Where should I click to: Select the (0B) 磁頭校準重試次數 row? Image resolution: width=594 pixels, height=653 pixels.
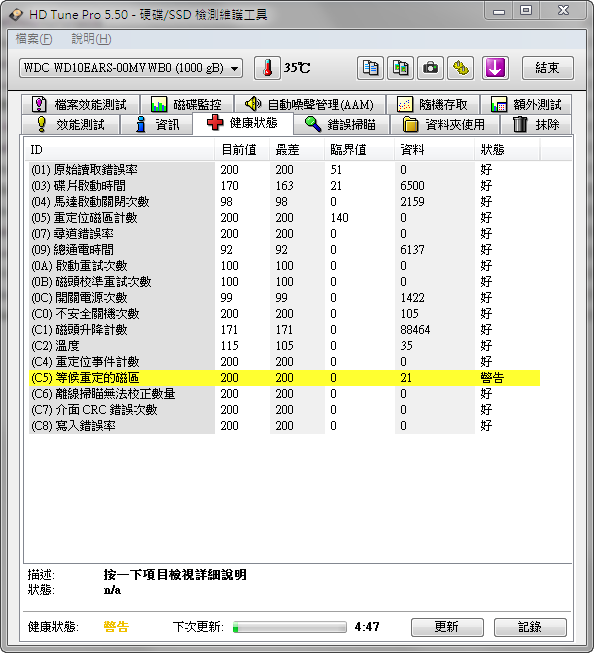click(x=285, y=282)
